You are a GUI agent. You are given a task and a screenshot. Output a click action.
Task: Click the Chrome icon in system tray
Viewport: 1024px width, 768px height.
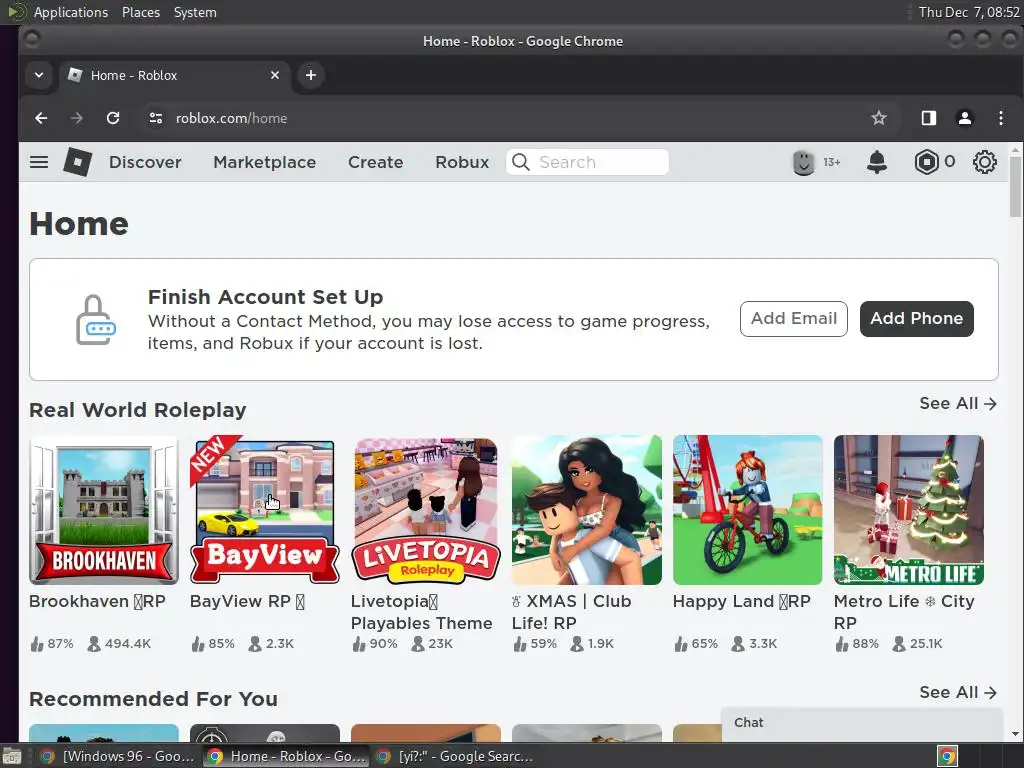click(947, 756)
